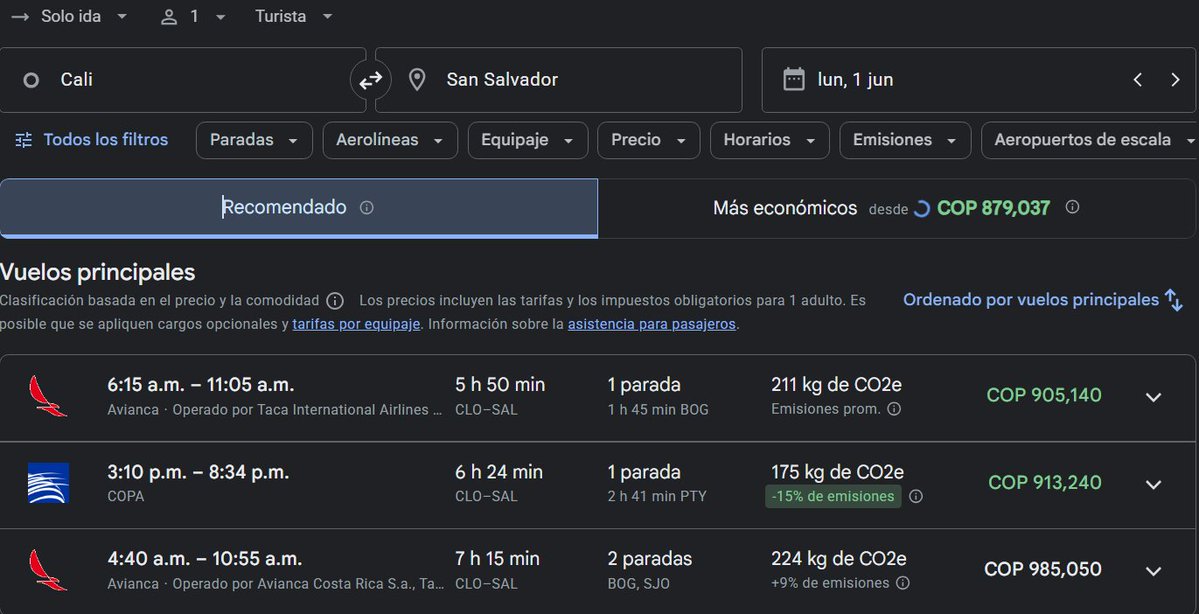
Task: Open info icon beside Más económicos price
Action: 1072,207
